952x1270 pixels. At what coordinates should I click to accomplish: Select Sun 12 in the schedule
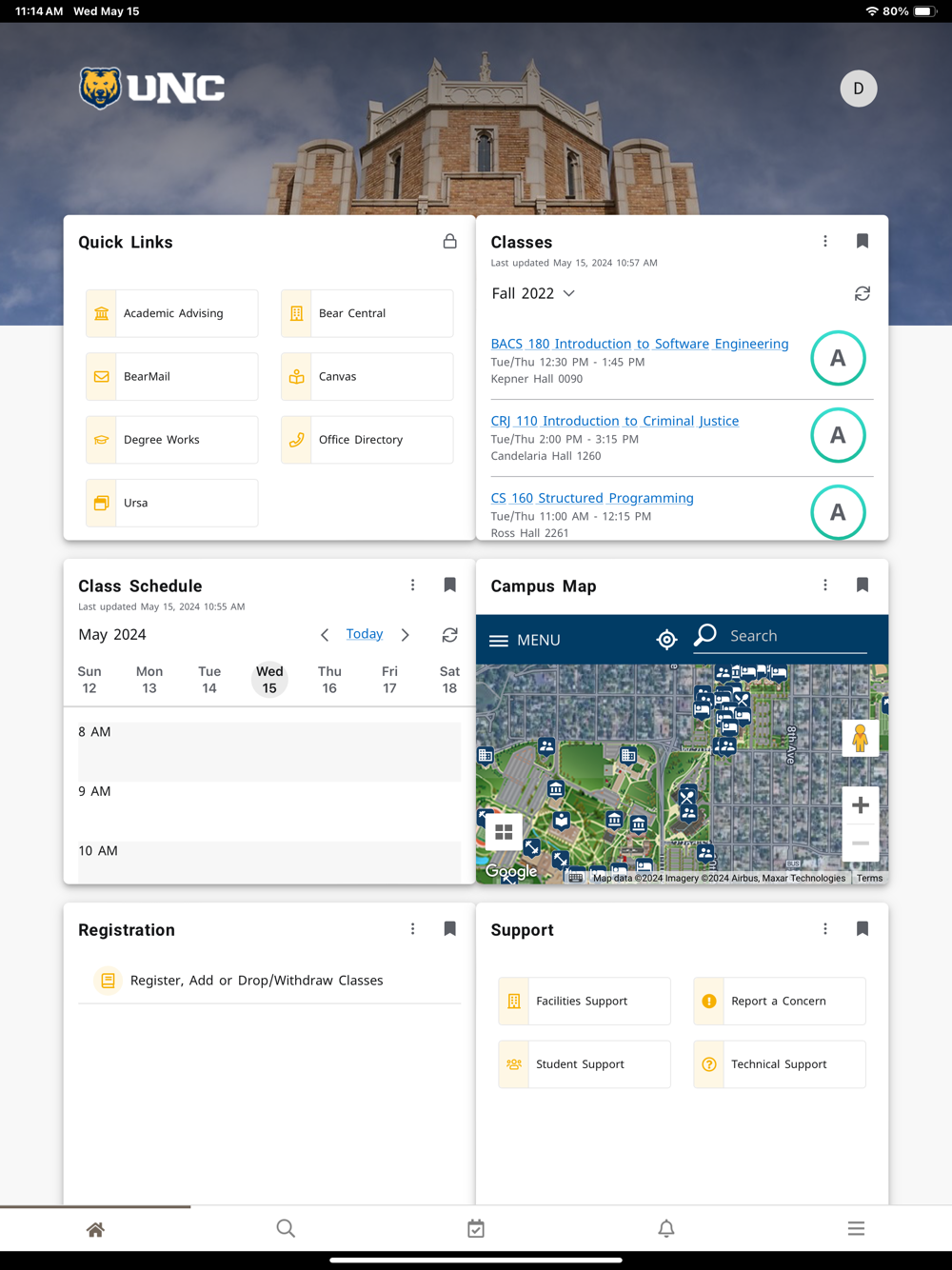tap(89, 680)
